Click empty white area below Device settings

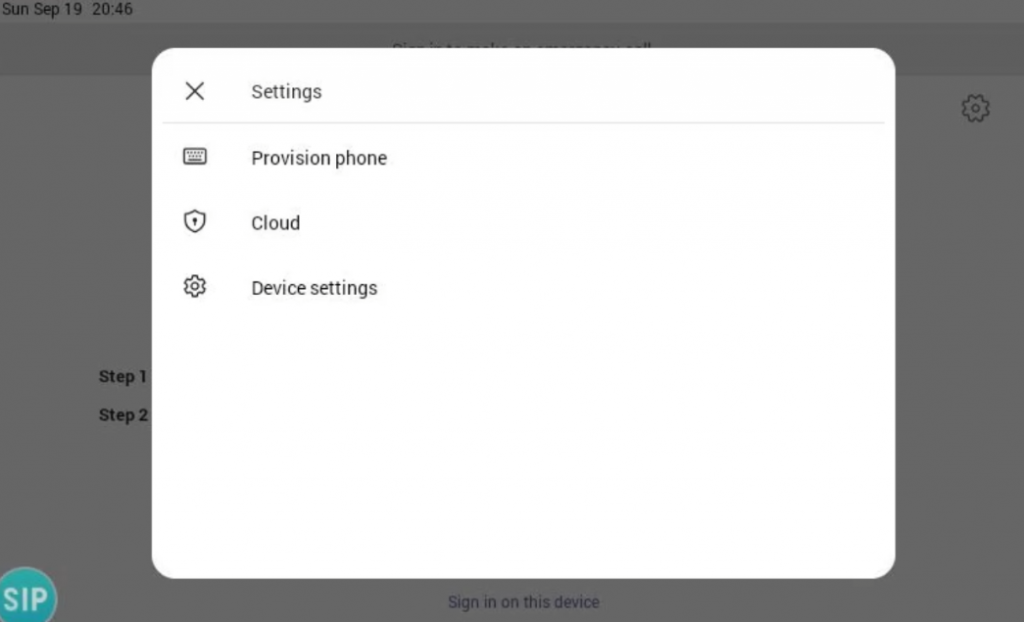tap(523, 444)
